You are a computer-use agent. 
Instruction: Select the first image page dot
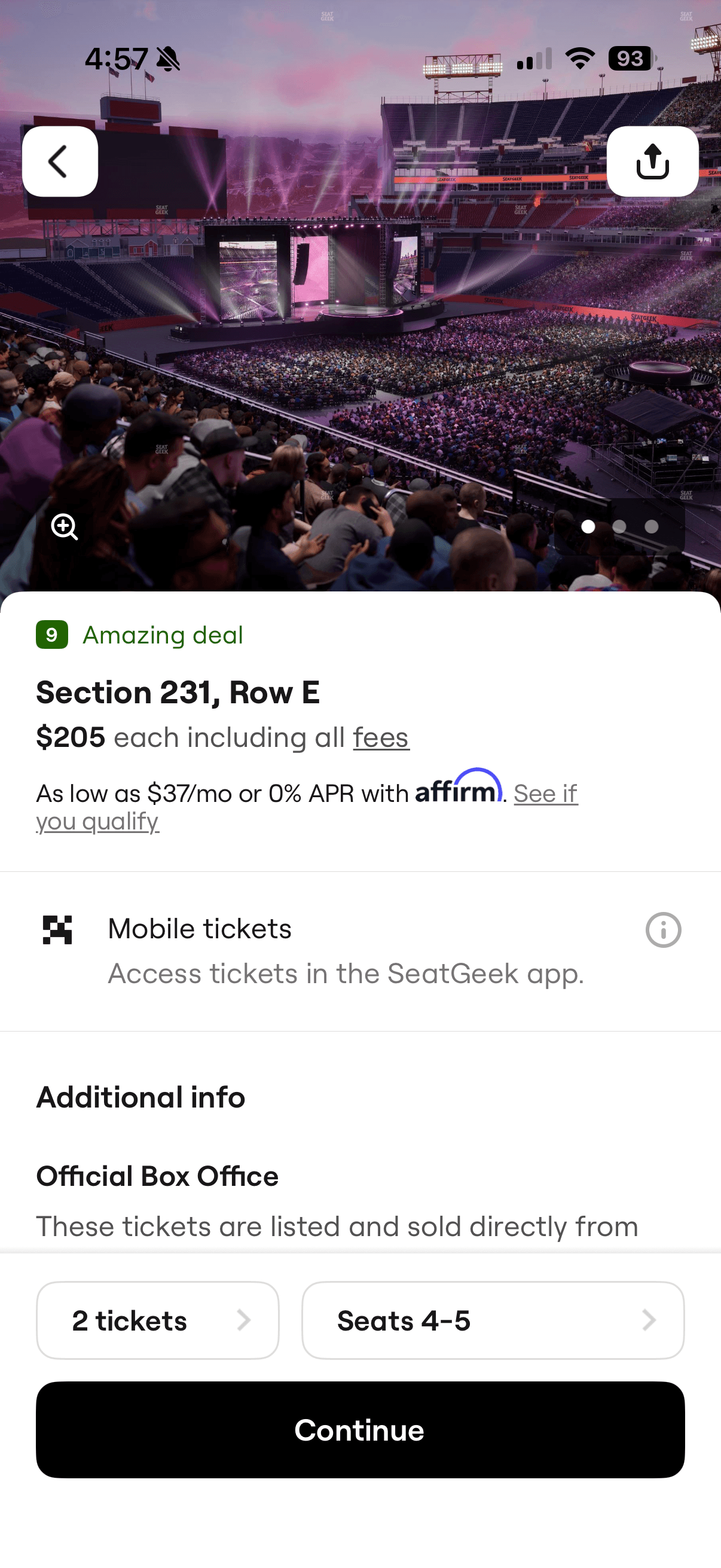click(588, 526)
